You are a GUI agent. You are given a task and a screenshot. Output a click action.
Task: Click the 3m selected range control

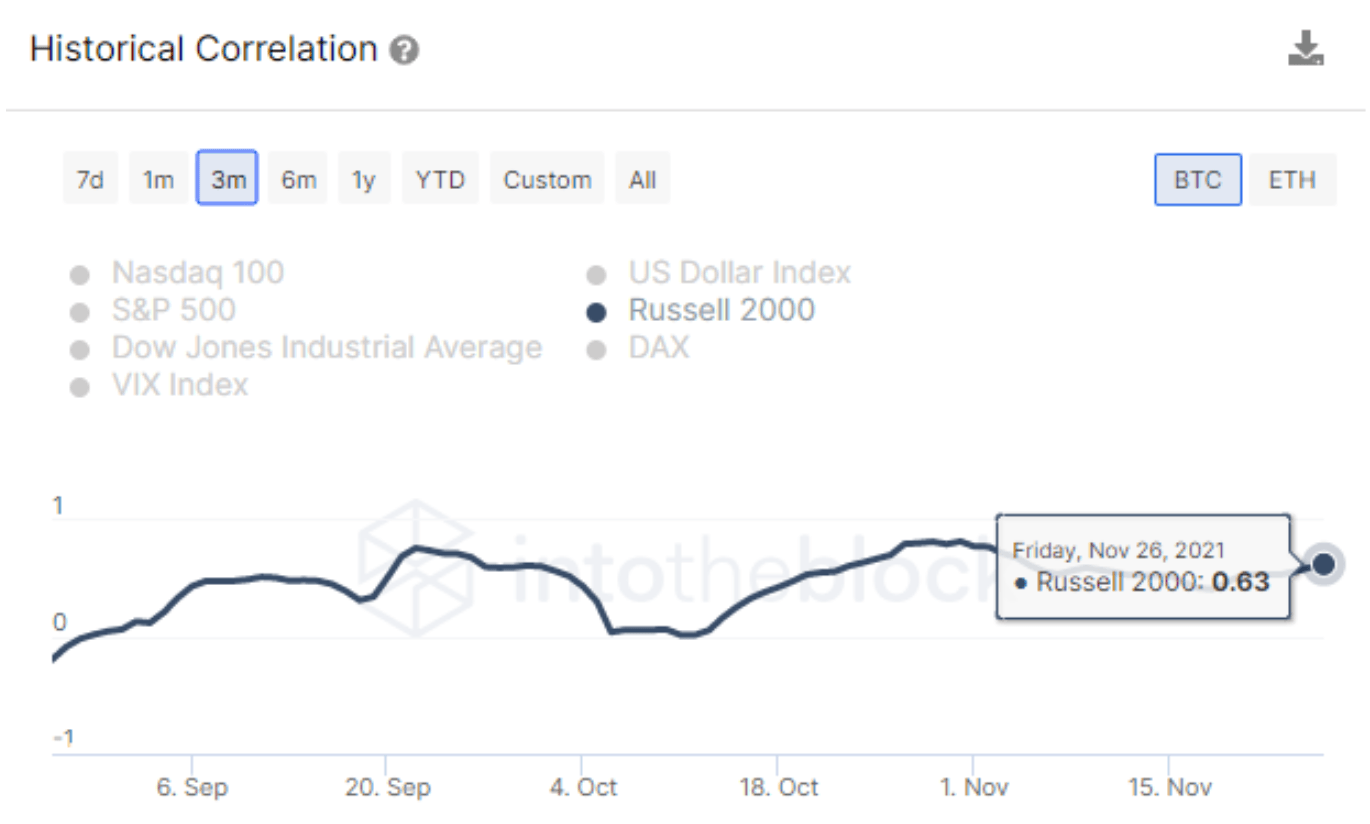pyautogui.click(x=226, y=179)
